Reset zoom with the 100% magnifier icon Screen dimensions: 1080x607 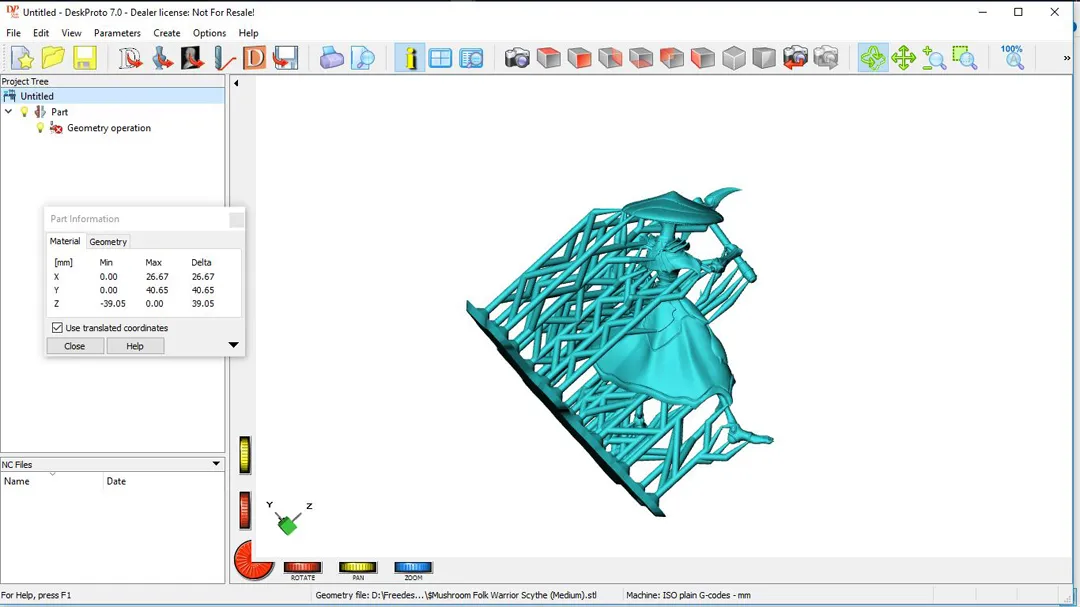[1012, 58]
